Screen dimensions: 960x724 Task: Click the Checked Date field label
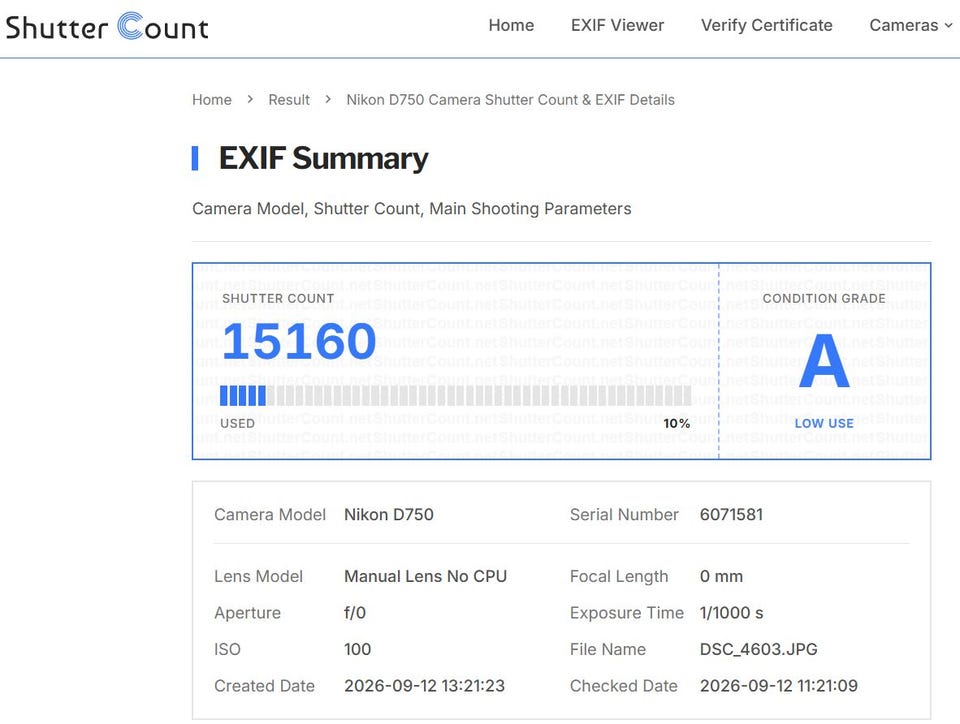point(623,686)
